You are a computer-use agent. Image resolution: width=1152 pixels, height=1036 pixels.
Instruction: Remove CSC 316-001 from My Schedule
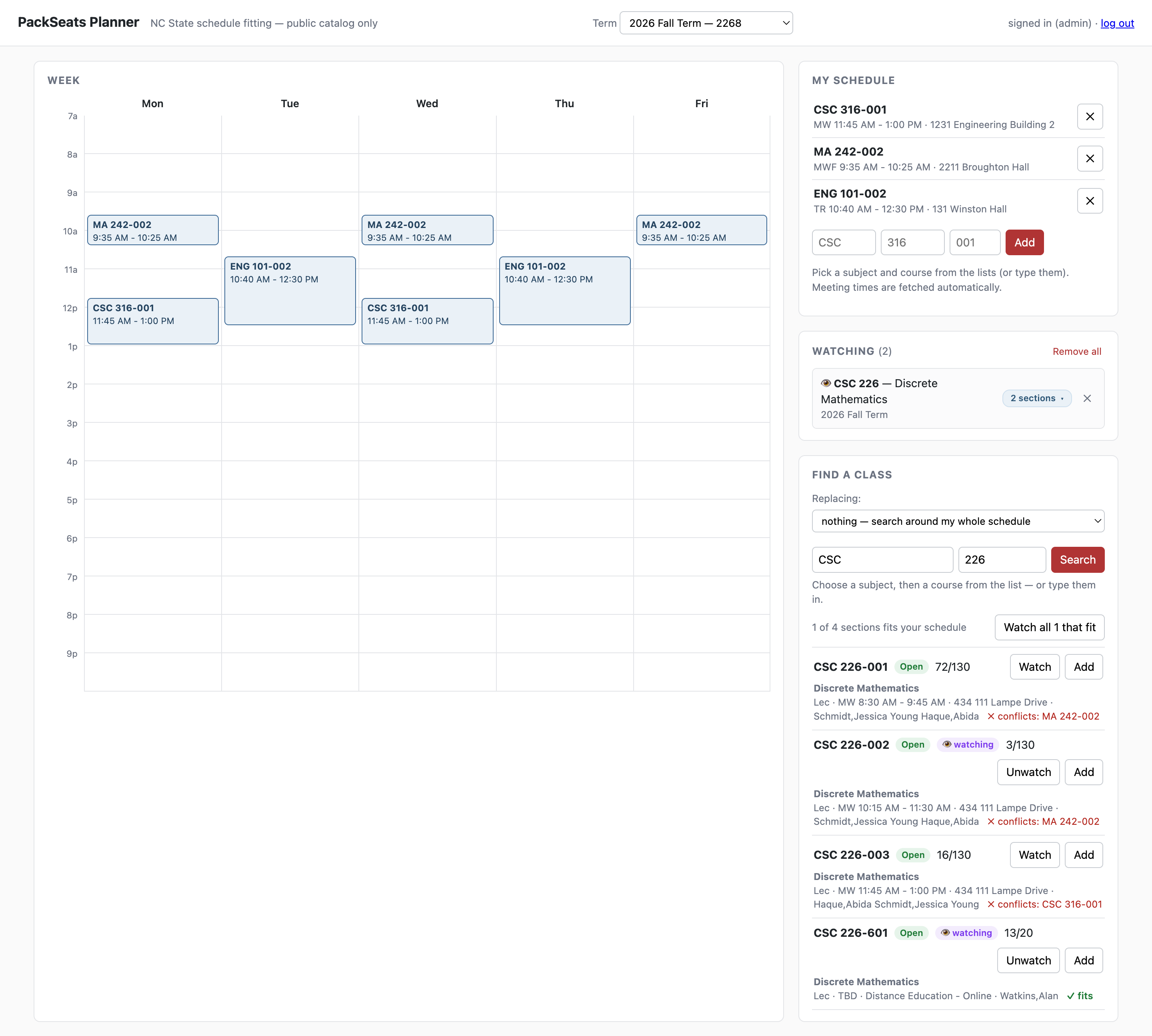click(1089, 117)
